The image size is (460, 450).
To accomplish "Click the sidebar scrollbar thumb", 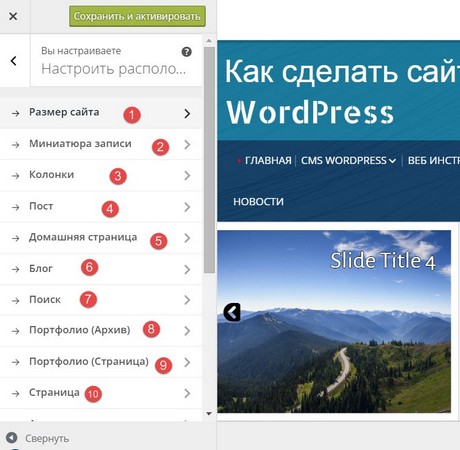I will 209,160.
